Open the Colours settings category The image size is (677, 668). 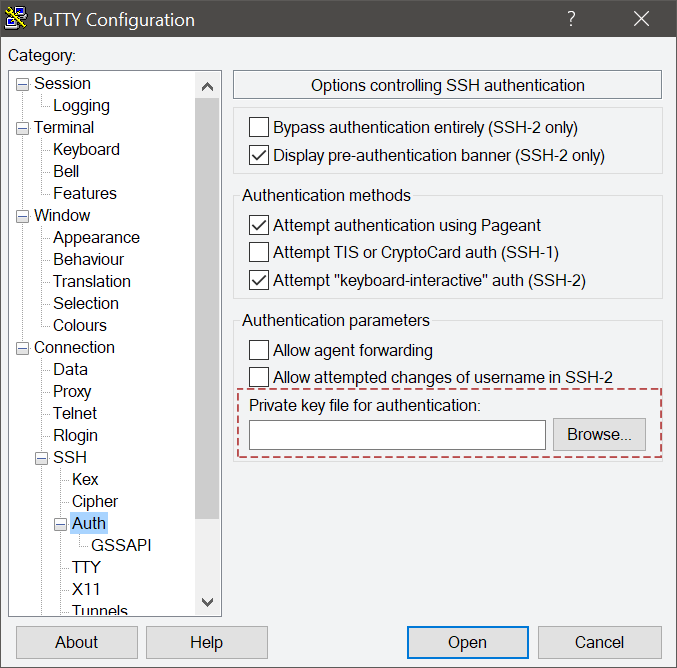[x=79, y=326]
